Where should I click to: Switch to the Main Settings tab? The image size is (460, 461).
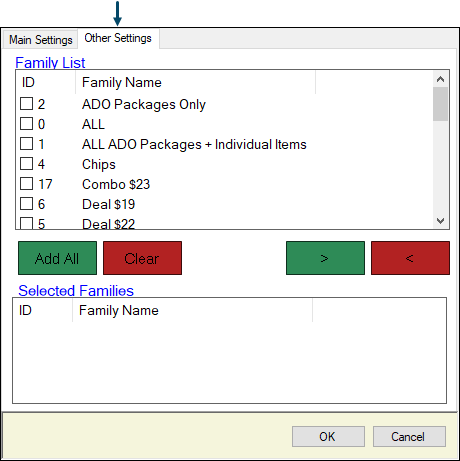(40, 40)
